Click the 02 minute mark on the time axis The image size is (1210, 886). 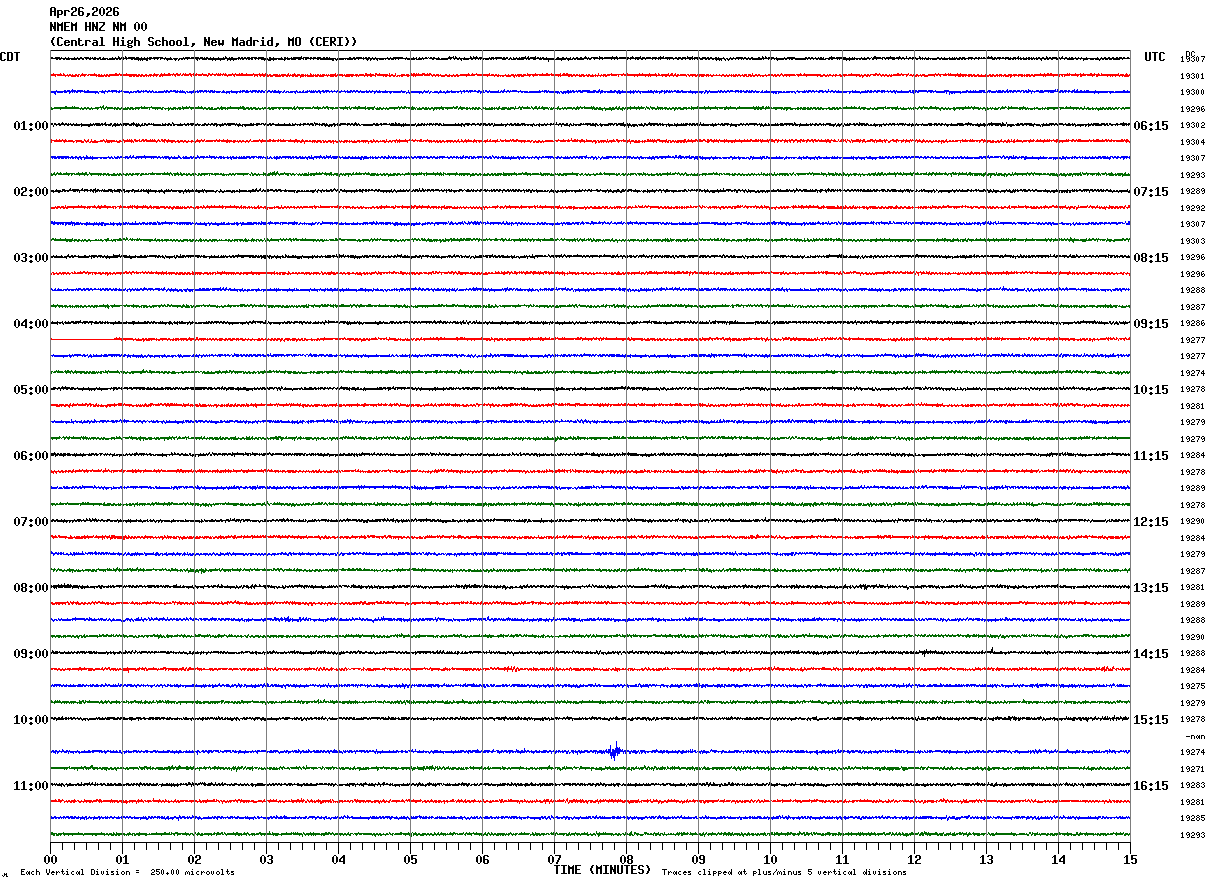click(x=194, y=859)
